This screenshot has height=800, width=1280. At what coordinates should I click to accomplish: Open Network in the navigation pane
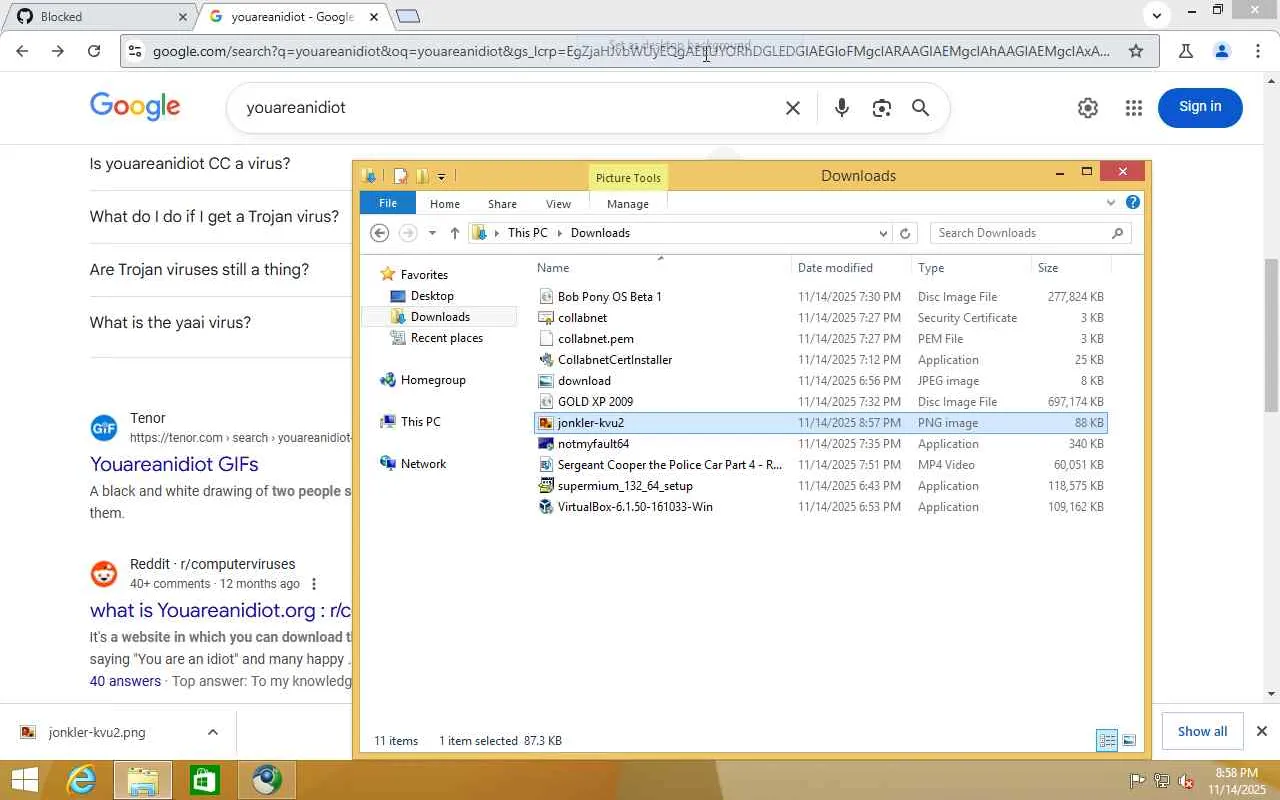tap(423, 464)
